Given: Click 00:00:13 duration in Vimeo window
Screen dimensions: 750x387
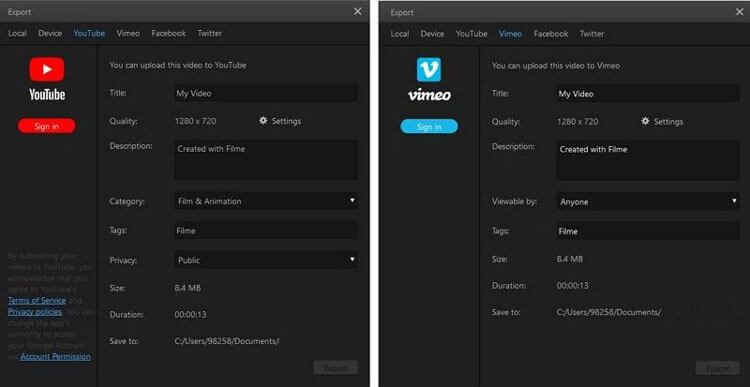Looking at the screenshot, I should click(x=573, y=286).
